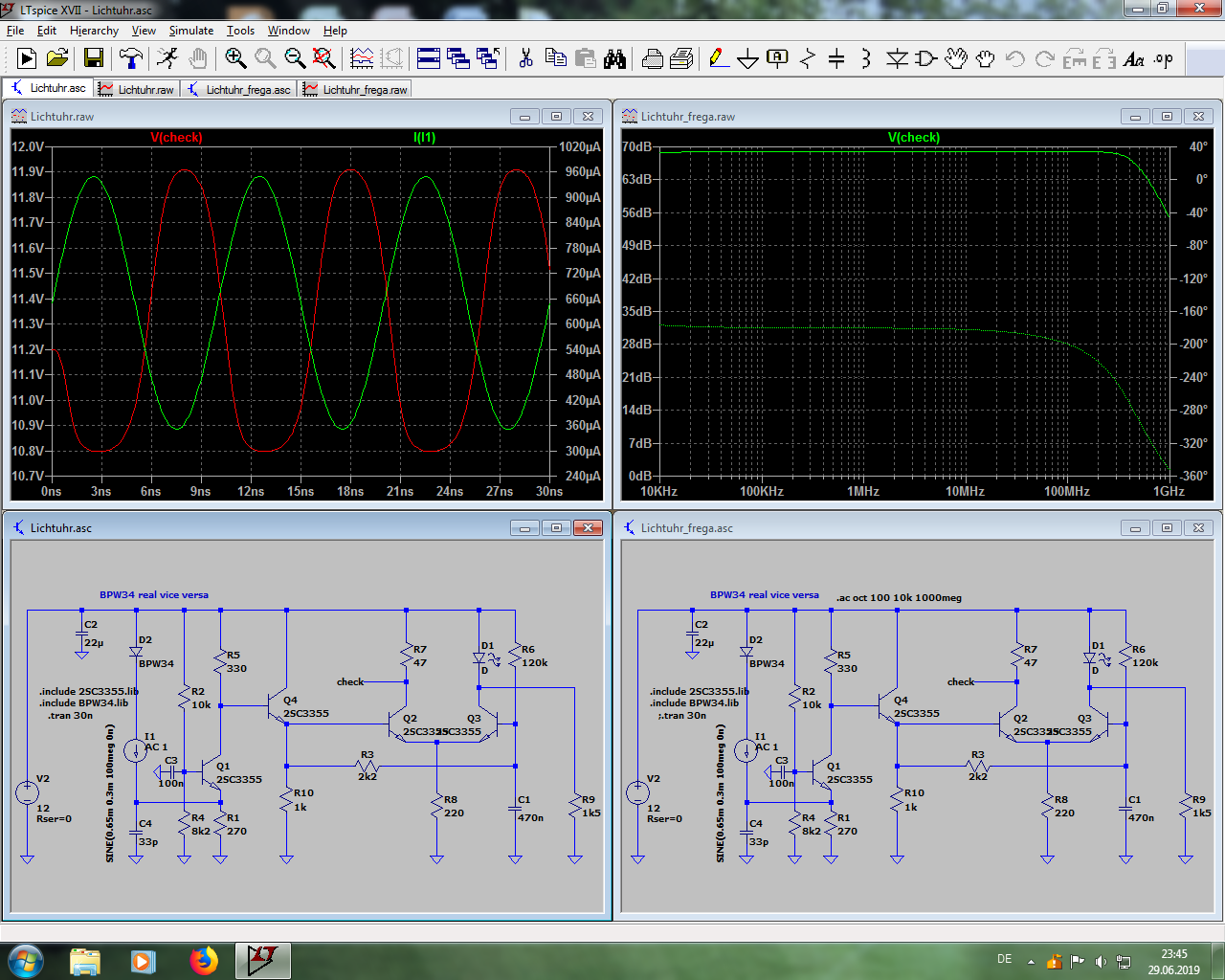The image size is (1225, 980).
Task: Switch to the Lichtuhr.asc tab
Action: point(48,88)
